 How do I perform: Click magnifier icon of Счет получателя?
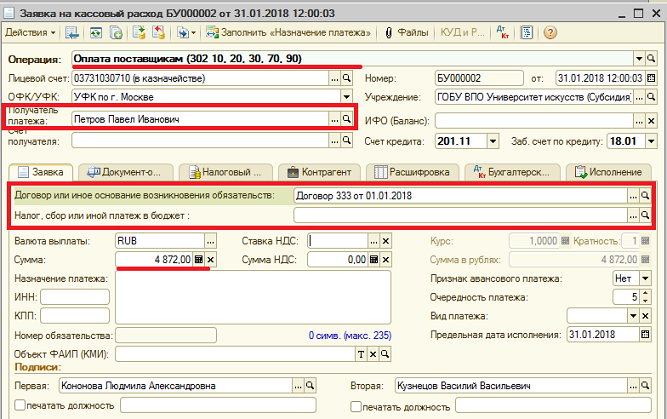tap(347, 140)
